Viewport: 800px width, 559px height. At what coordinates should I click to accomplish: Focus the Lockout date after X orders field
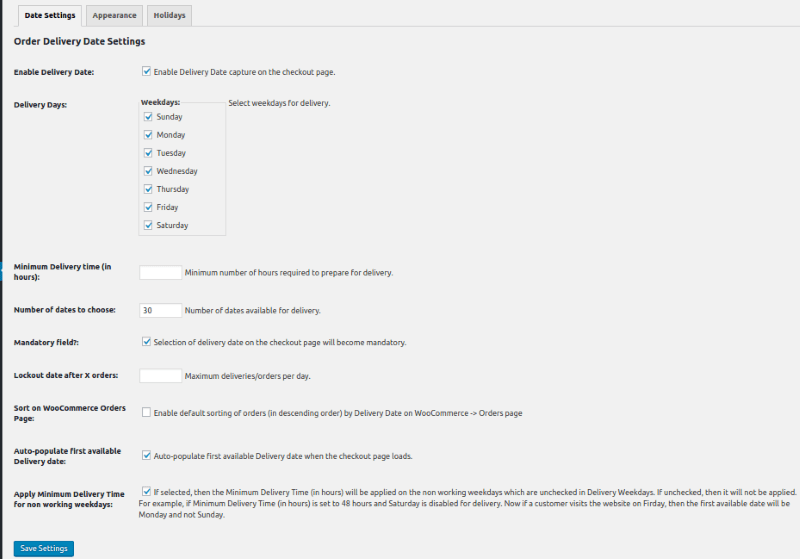pyautogui.click(x=160, y=376)
